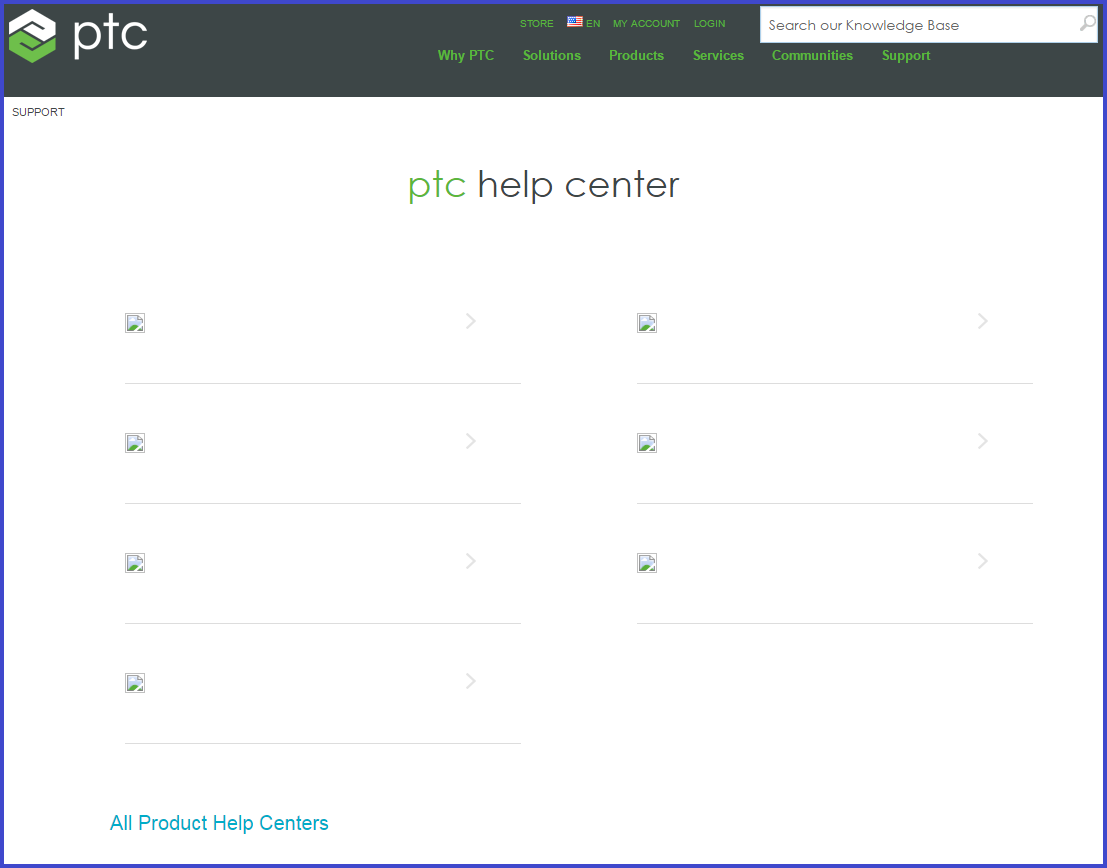Screen dimensions: 1107x868
Task: Click the chevron in the third left card
Action: tap(471, 561)
